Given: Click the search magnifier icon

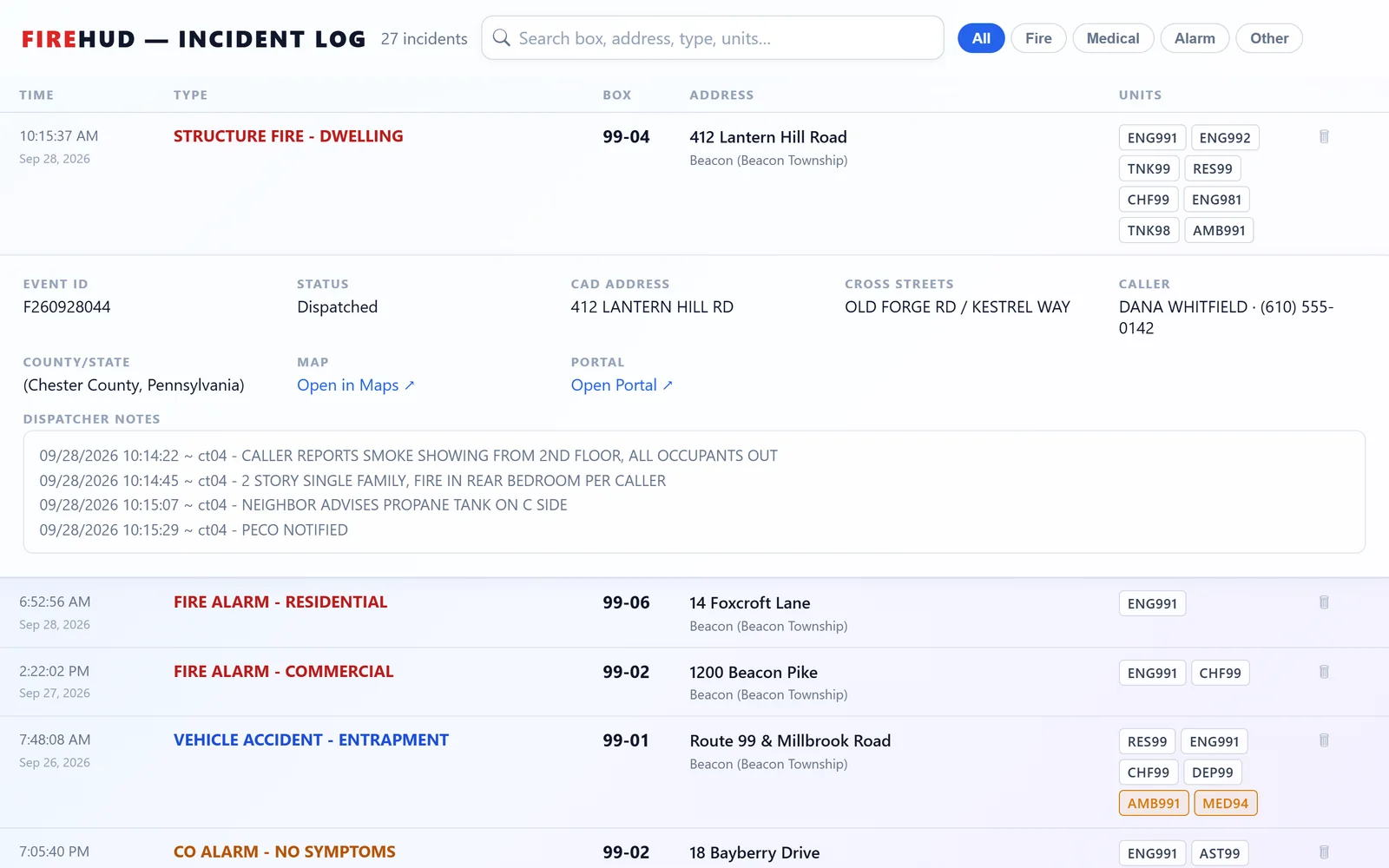Looking at the screenshot, I should click(501, 38).
